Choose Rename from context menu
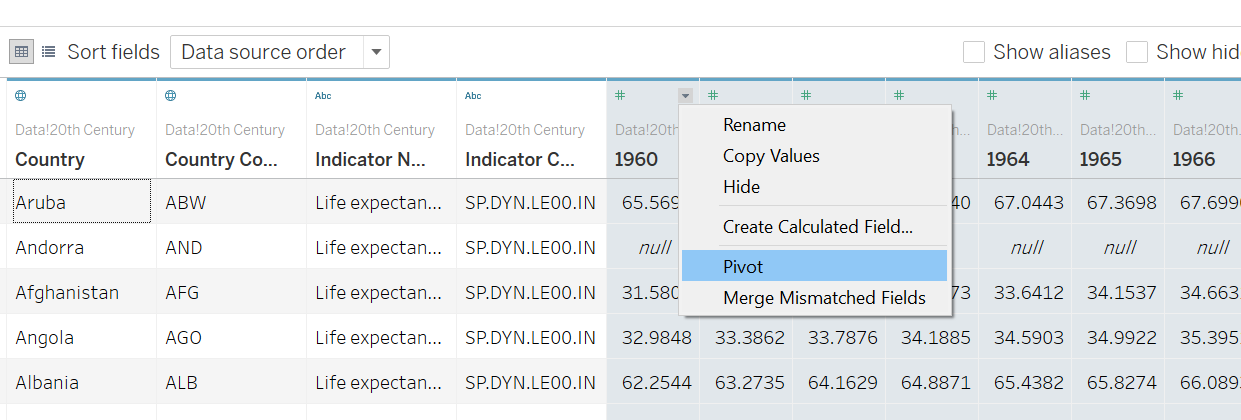The width and height of the screenshot is (1241, 420). click(x=814, y=125)
